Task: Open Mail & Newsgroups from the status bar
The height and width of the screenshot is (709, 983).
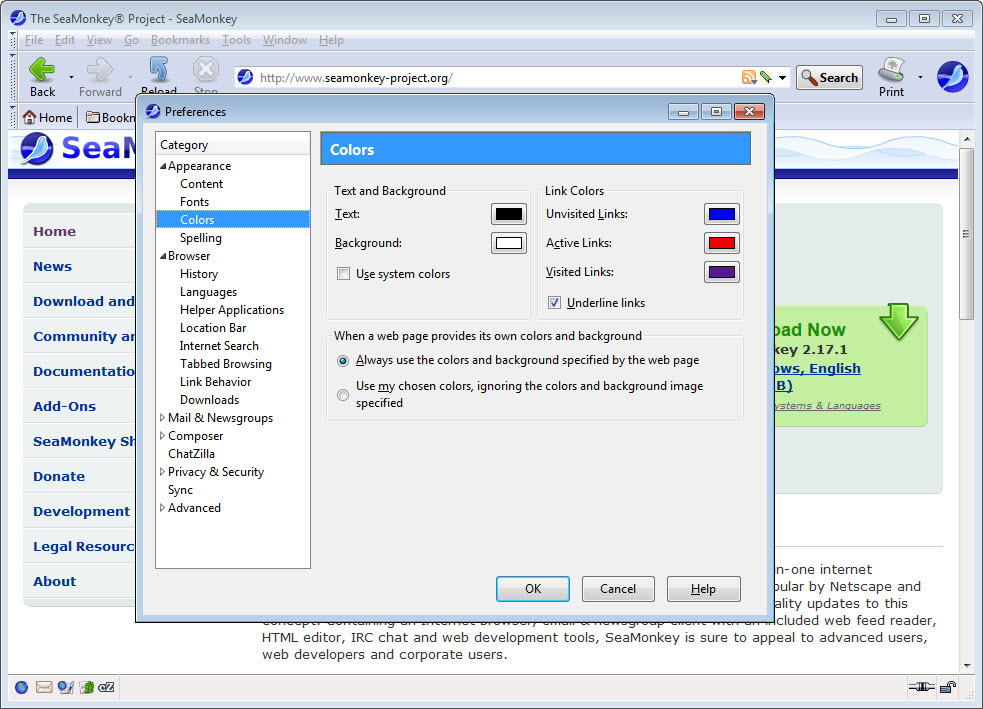Action: point(44,687)
